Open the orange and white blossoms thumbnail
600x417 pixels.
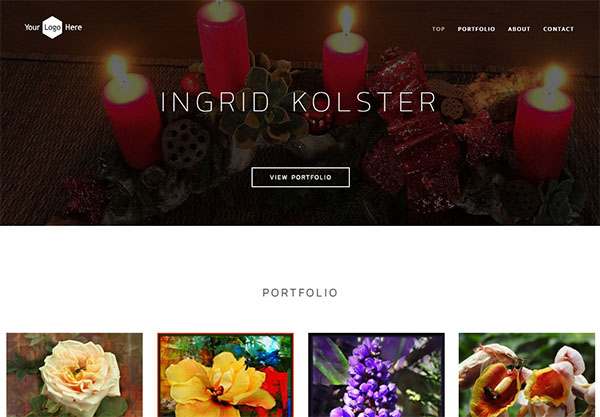pyautogui.click(x=527, y=375)
